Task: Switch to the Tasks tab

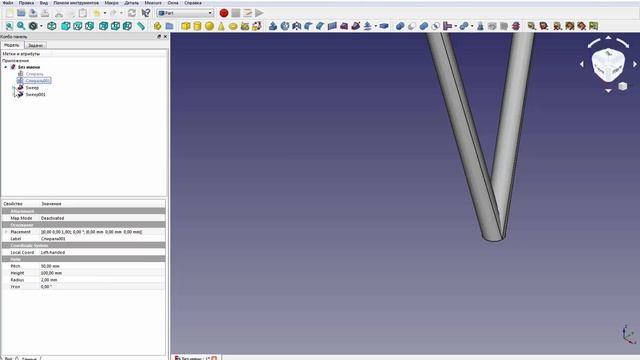Action: 36,45
